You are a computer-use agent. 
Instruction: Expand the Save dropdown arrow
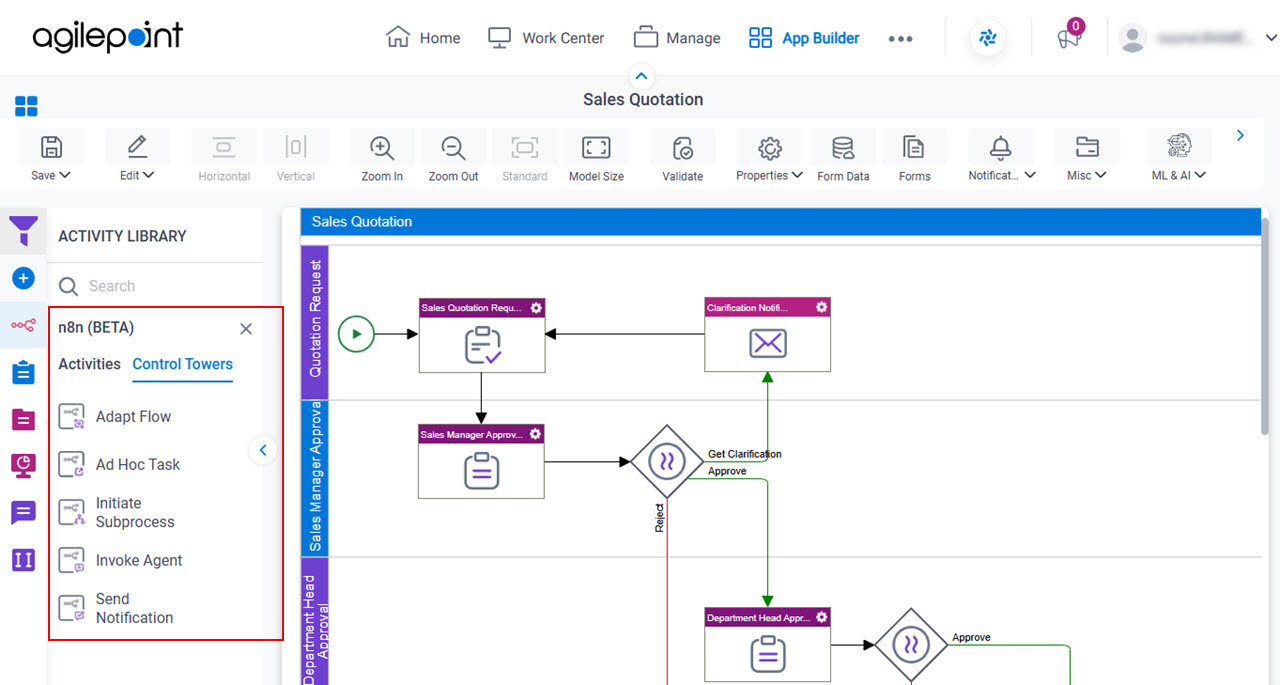pos(65,175)
